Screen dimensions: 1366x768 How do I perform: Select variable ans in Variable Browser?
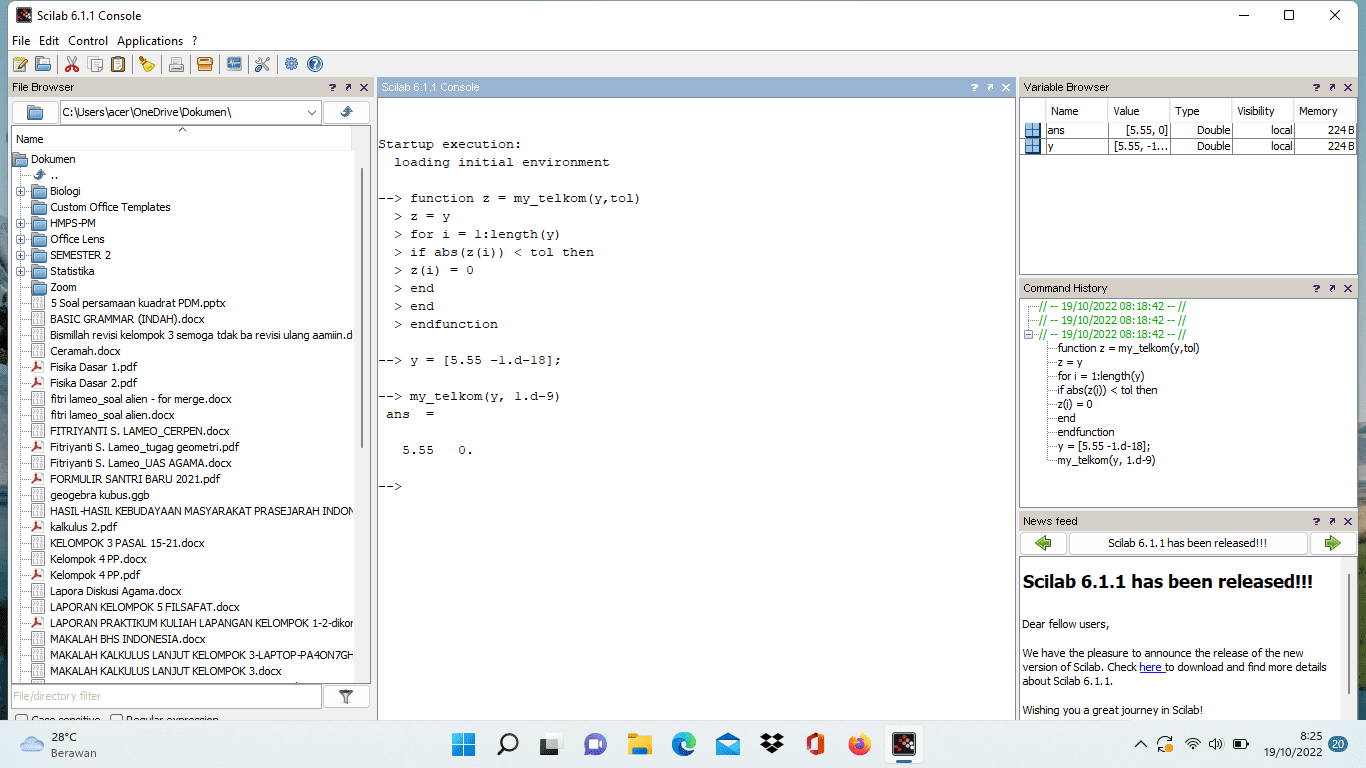[x=1188, y=130]
